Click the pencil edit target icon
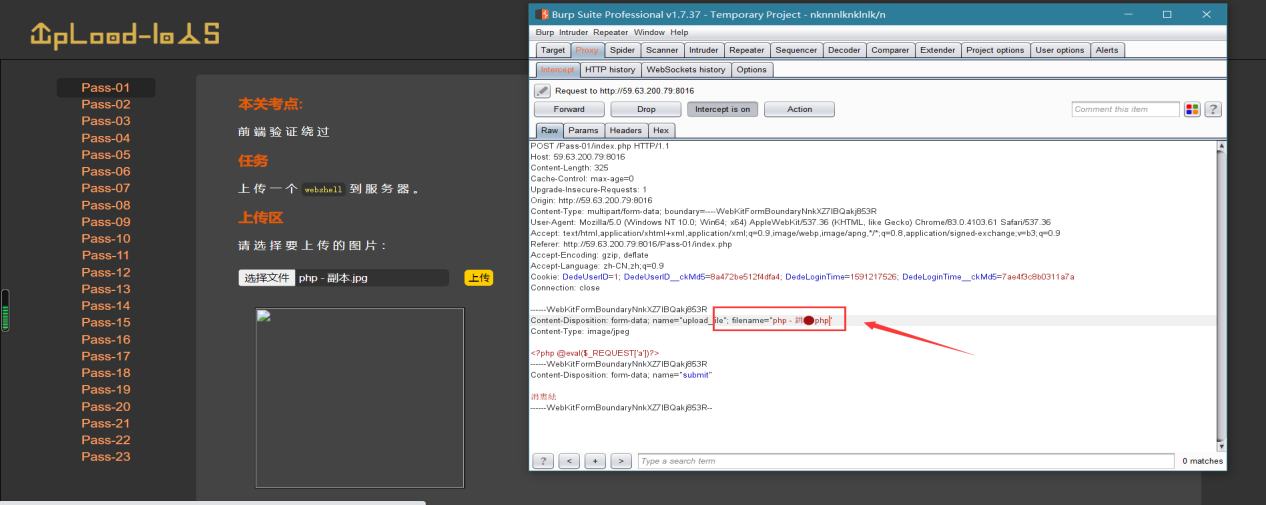The height and width of the screenshot is (505, 1266). [542, 90]
